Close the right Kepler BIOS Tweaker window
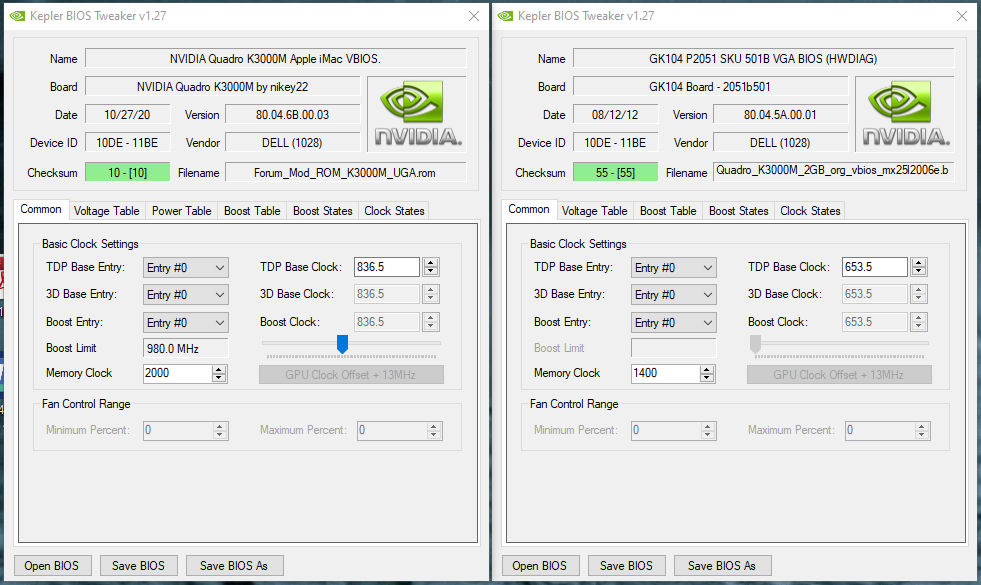 (962, 16)
